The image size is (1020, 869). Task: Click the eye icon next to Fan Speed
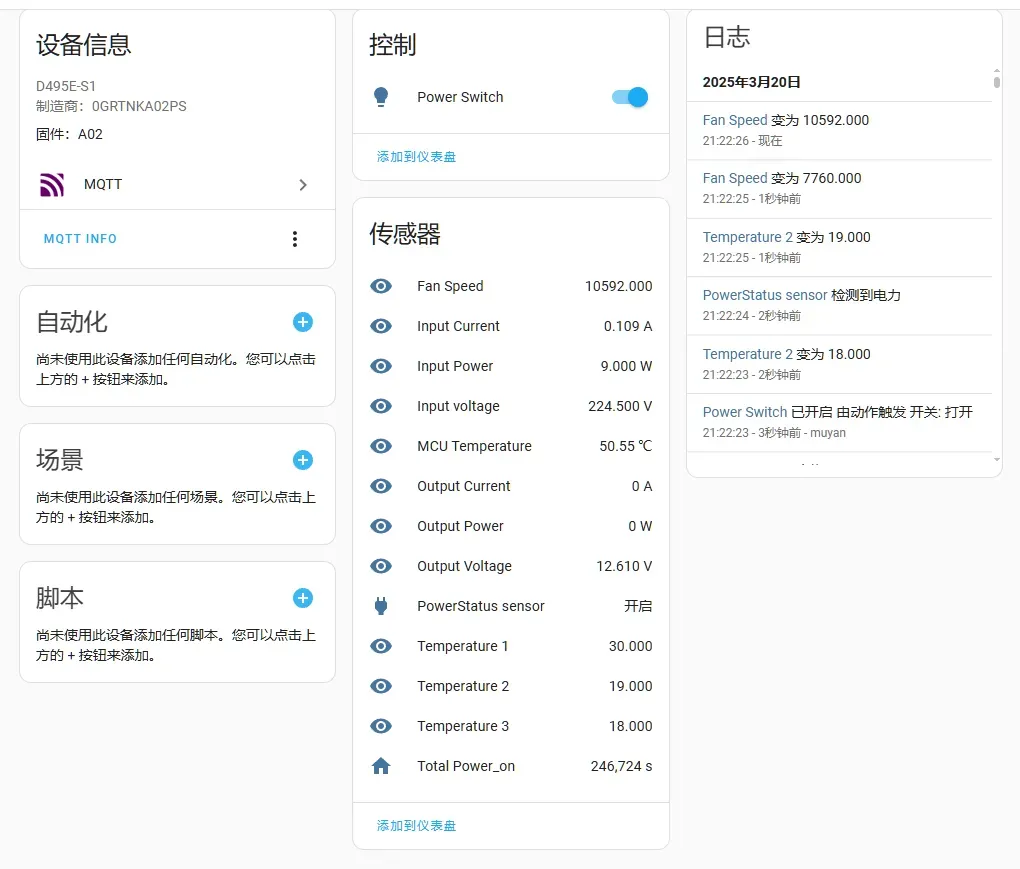point(381,286)
